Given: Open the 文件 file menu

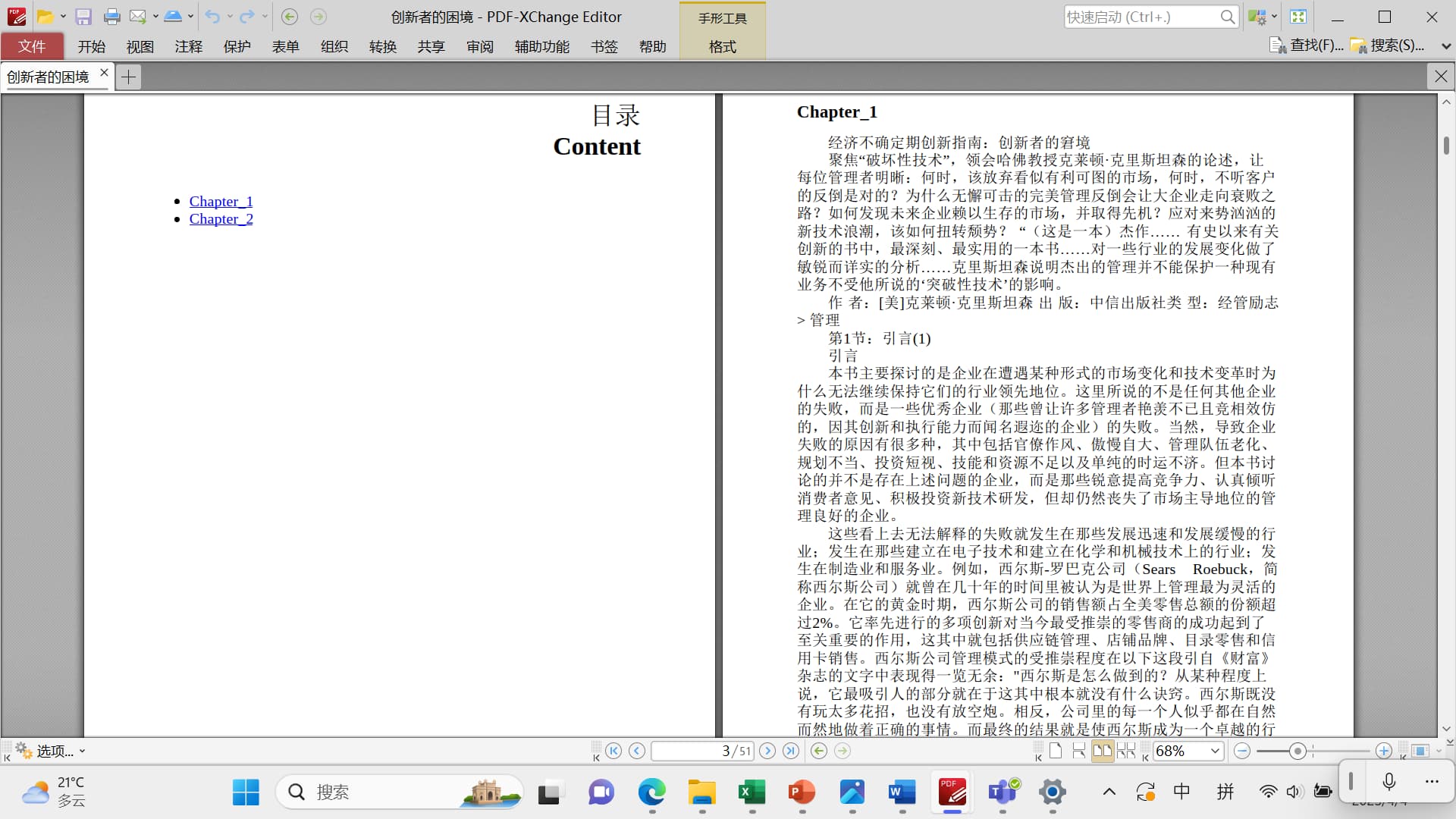Looking at the screenshot, I should click(32, 46).
